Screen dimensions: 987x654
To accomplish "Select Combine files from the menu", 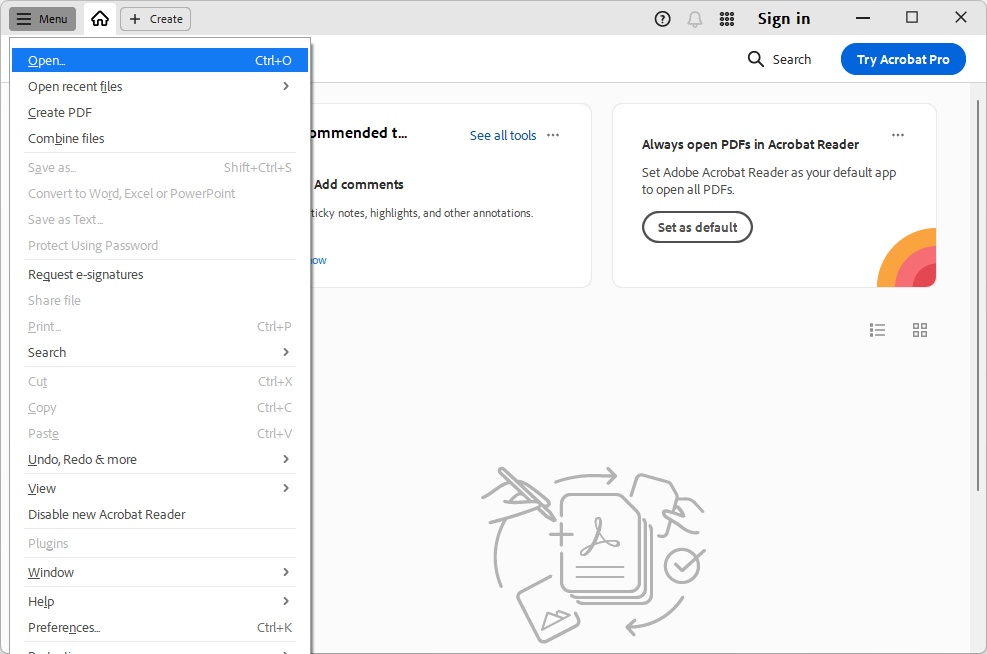I will (x=67, y=138).
